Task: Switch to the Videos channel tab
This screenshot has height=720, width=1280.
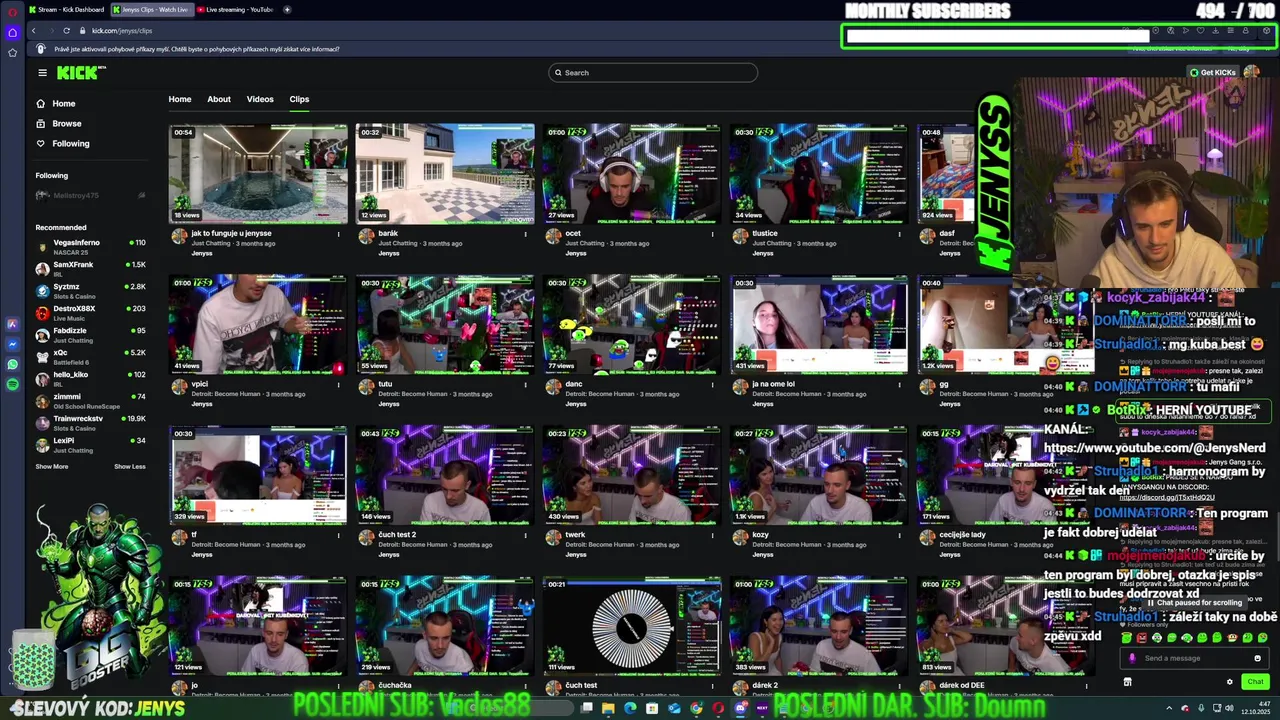Action: [260, 99]
